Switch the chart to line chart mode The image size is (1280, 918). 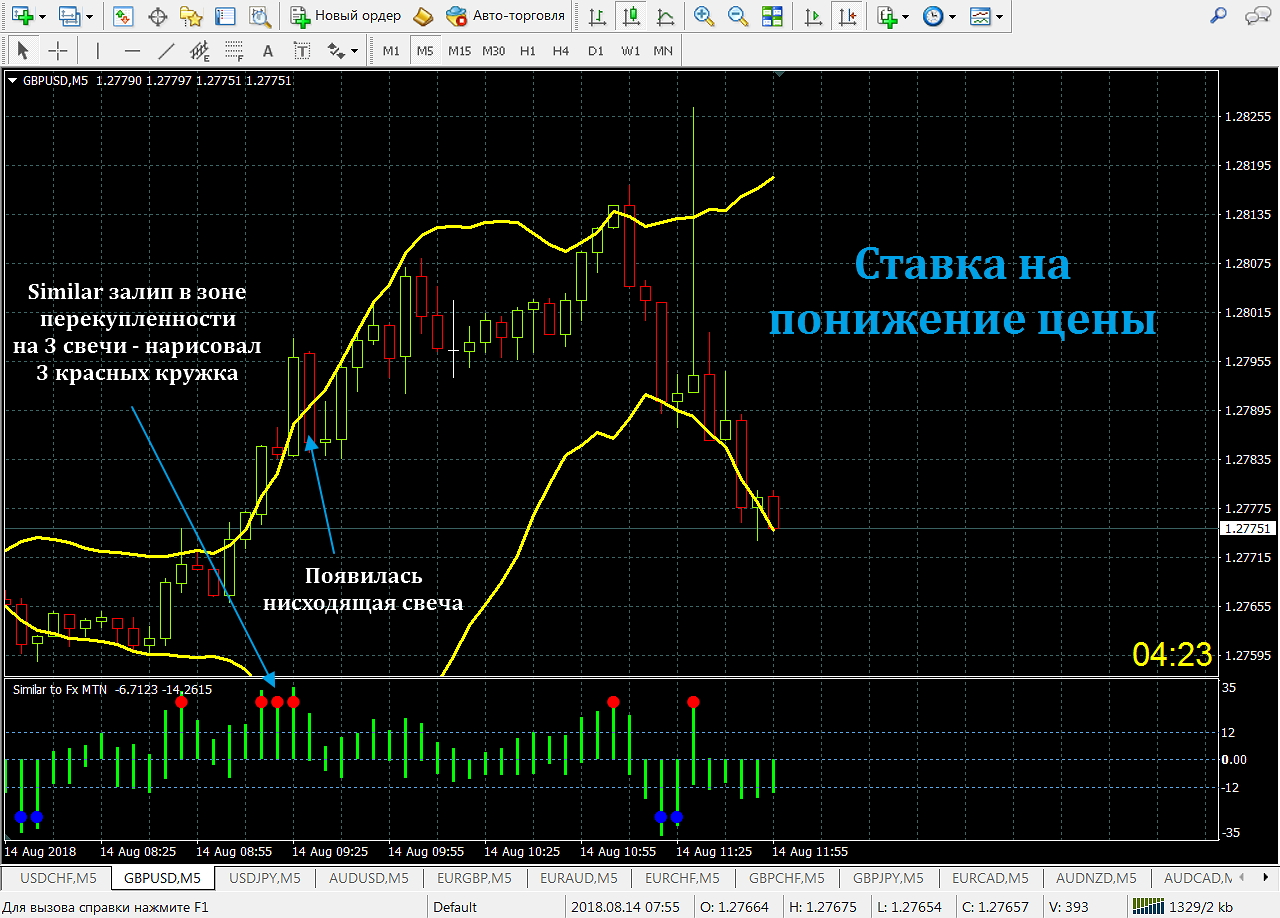[665, 16]
